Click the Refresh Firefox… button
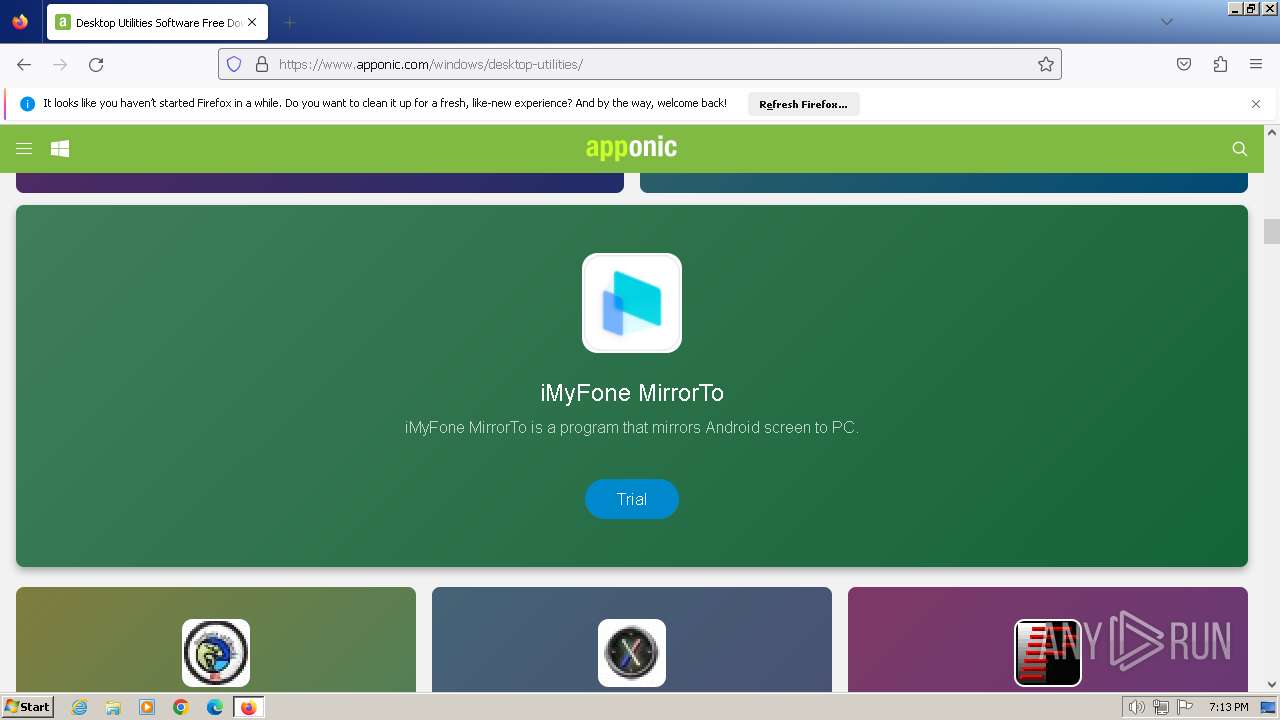The height and width of the screenshot is (720, 1280). point(803,104)
